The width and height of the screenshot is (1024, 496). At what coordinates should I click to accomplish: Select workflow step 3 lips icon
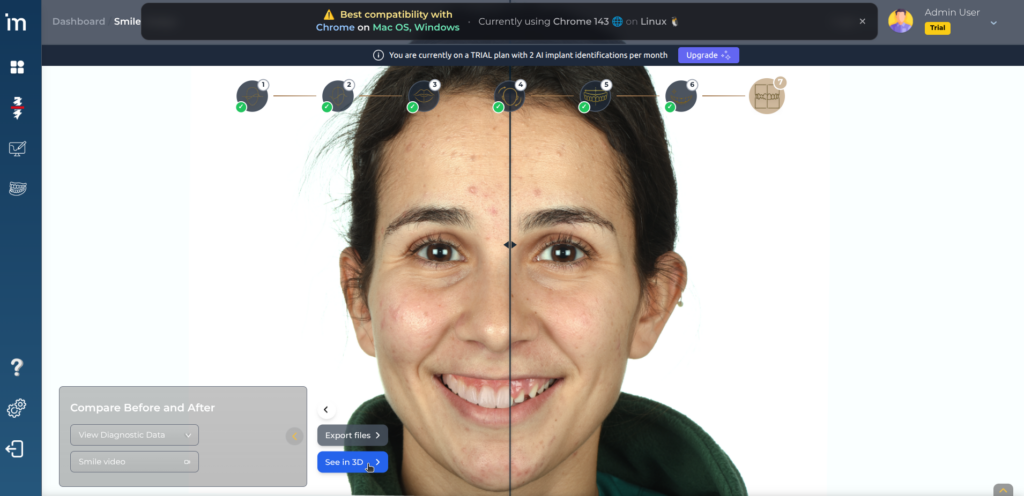click(423, 96)
